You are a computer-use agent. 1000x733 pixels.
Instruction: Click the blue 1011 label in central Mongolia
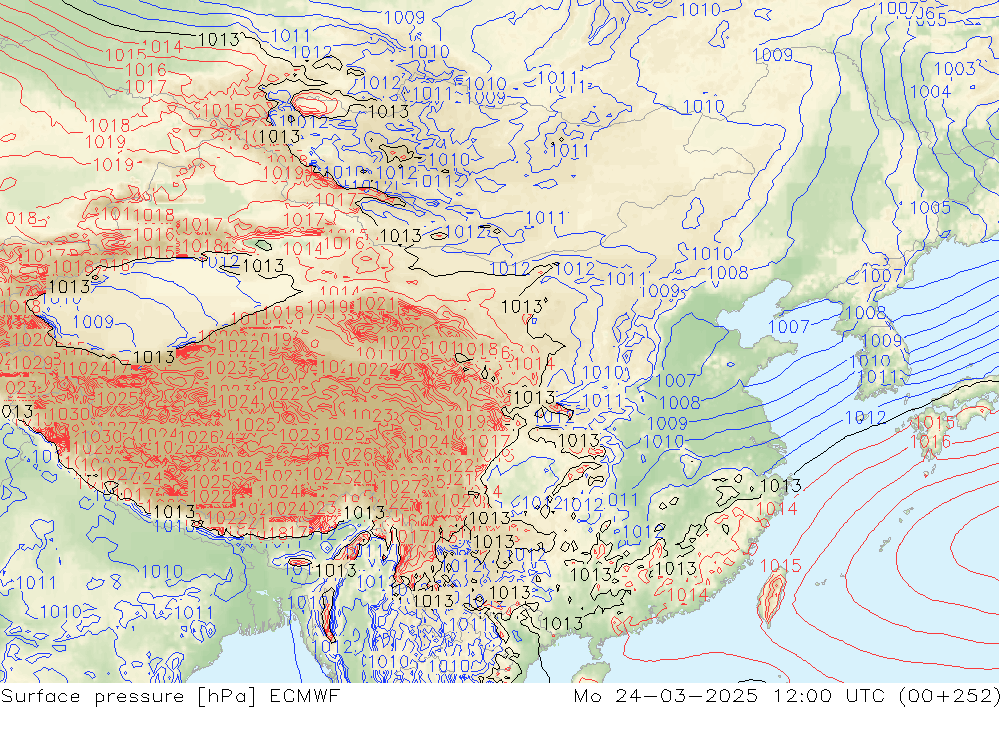click(x=570, y=151)
